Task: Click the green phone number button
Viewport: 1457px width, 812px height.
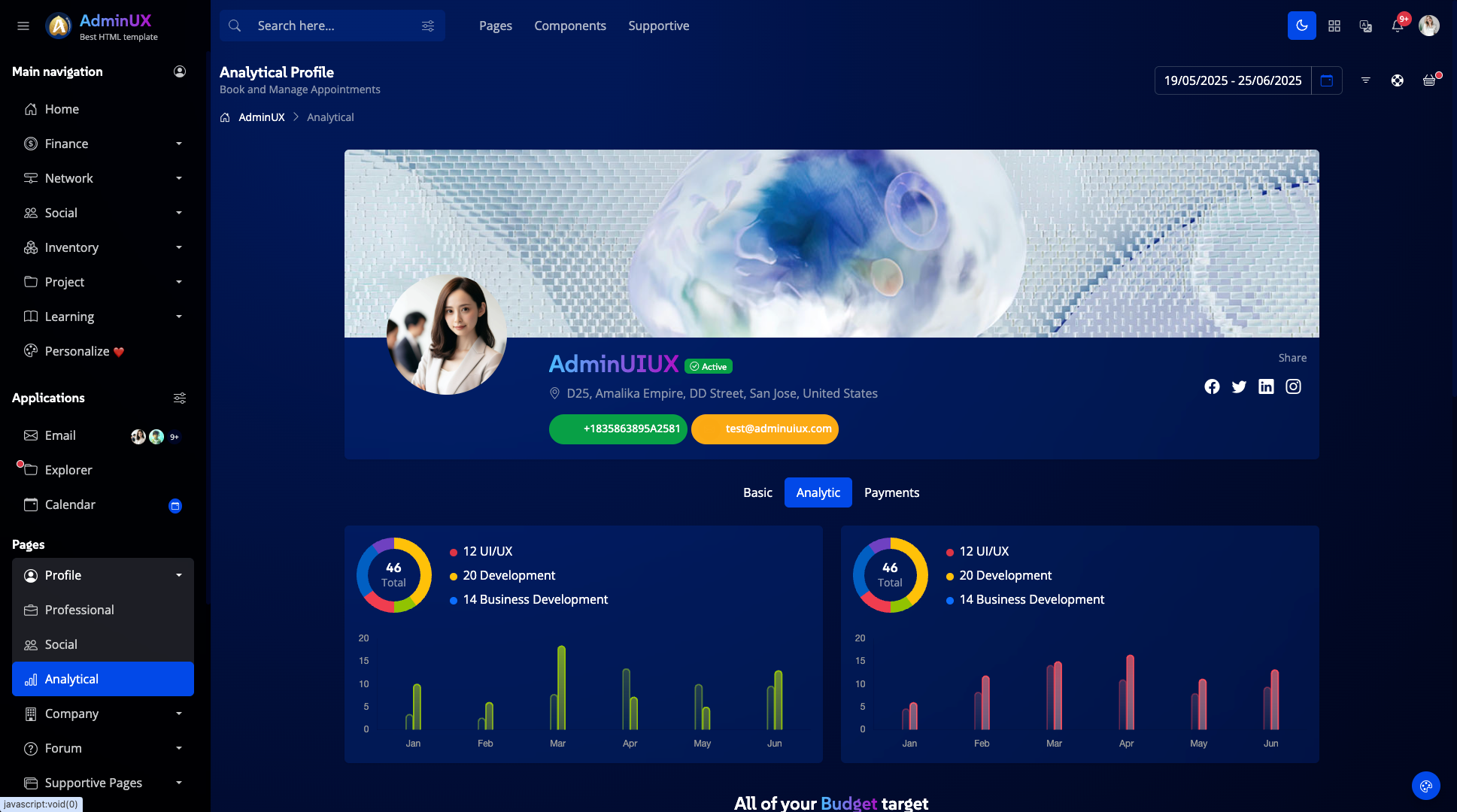Action: coord(618,429)
